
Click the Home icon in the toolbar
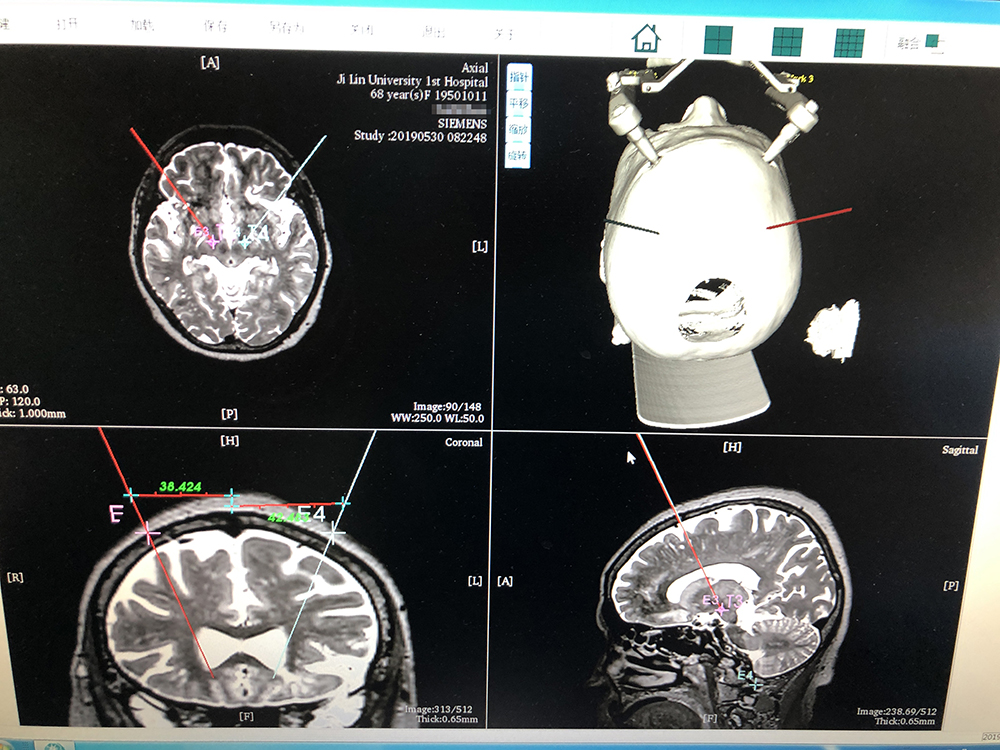tap(646, 39)
